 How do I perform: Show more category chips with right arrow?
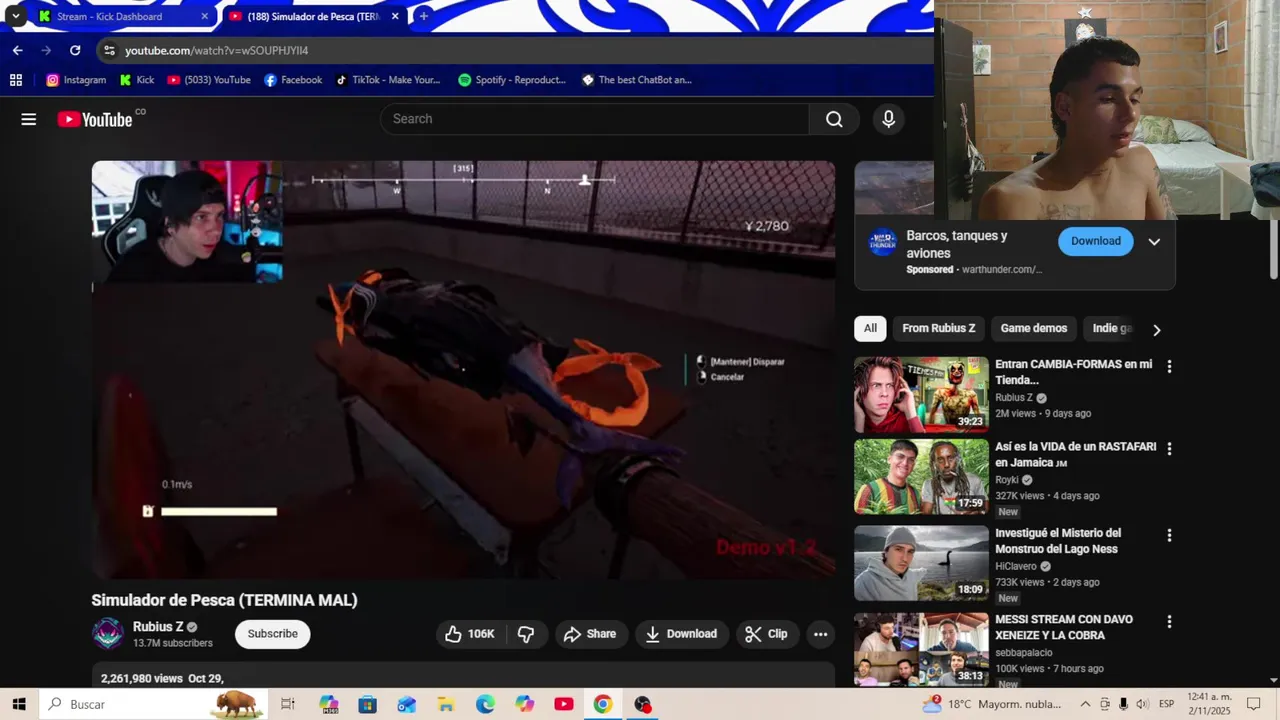click(x=1157, y=330)
